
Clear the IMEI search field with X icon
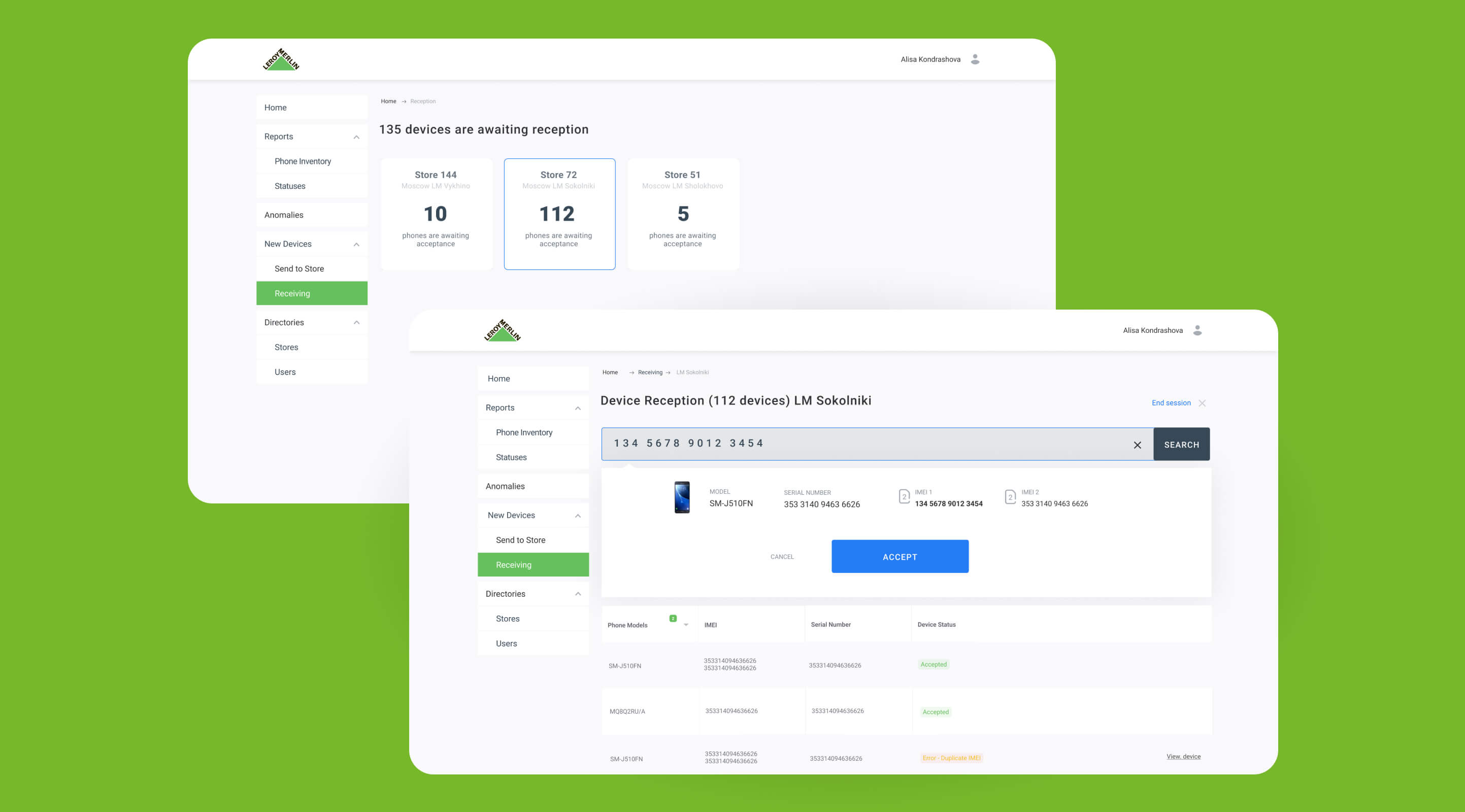click(x=1137, y=445)
